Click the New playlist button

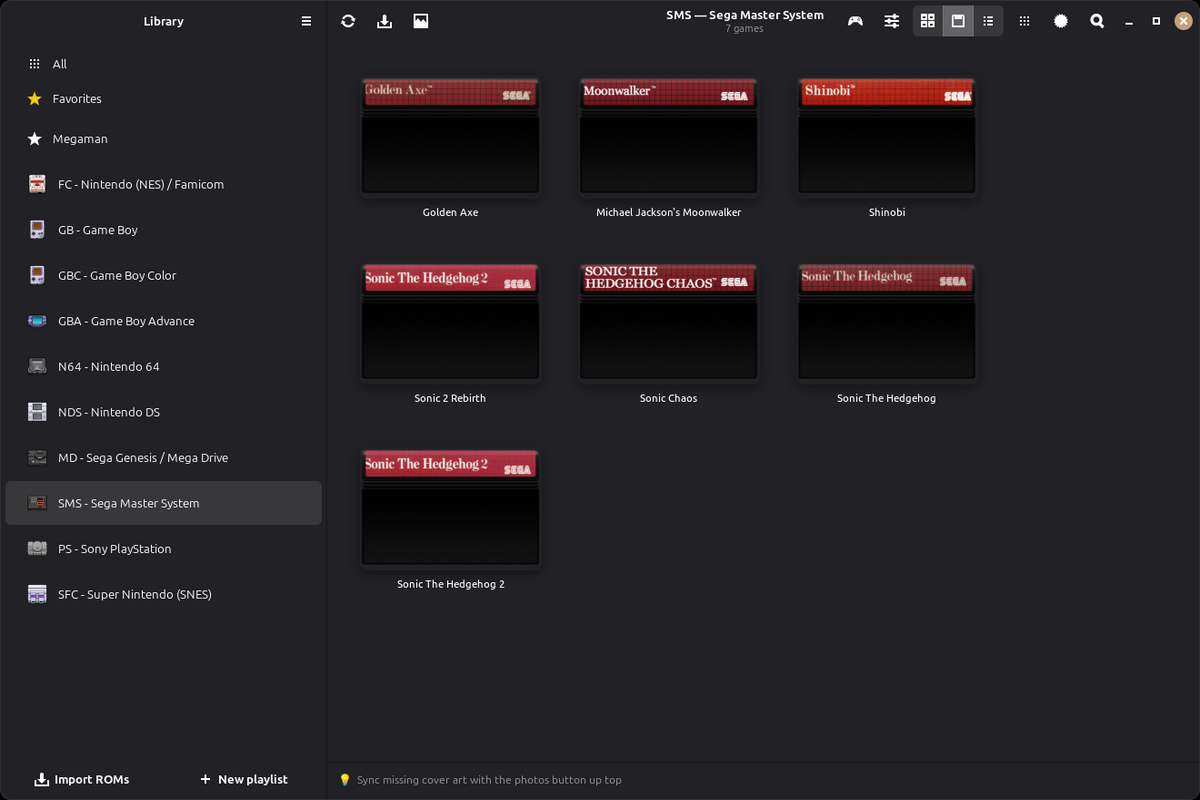244,779
